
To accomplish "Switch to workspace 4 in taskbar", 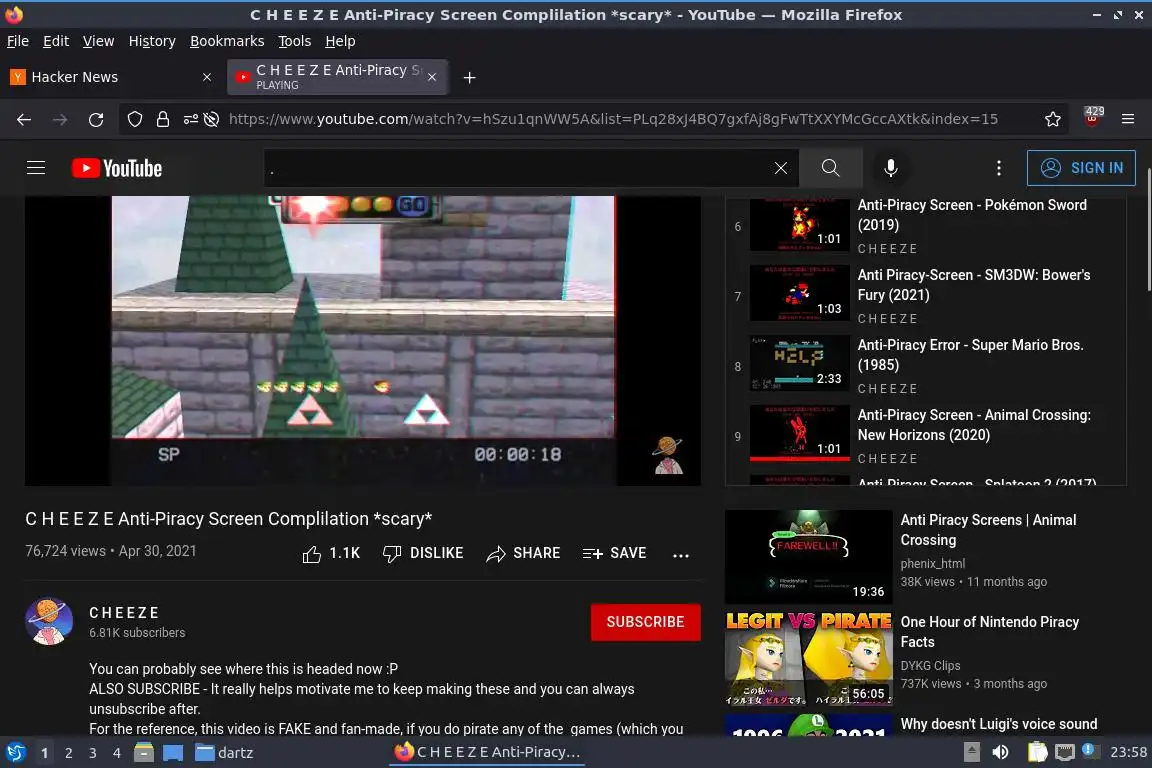I will point(117,753).
